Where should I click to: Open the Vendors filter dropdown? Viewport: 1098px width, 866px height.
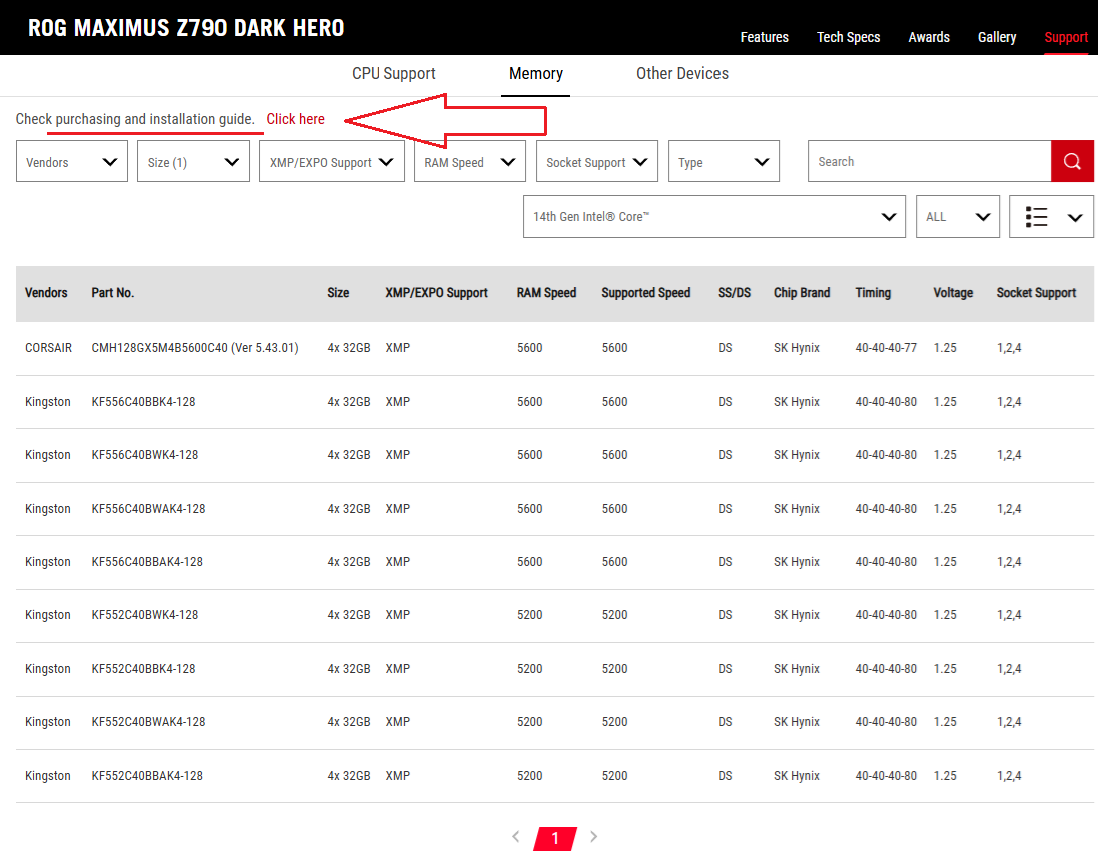coord(72,162)
